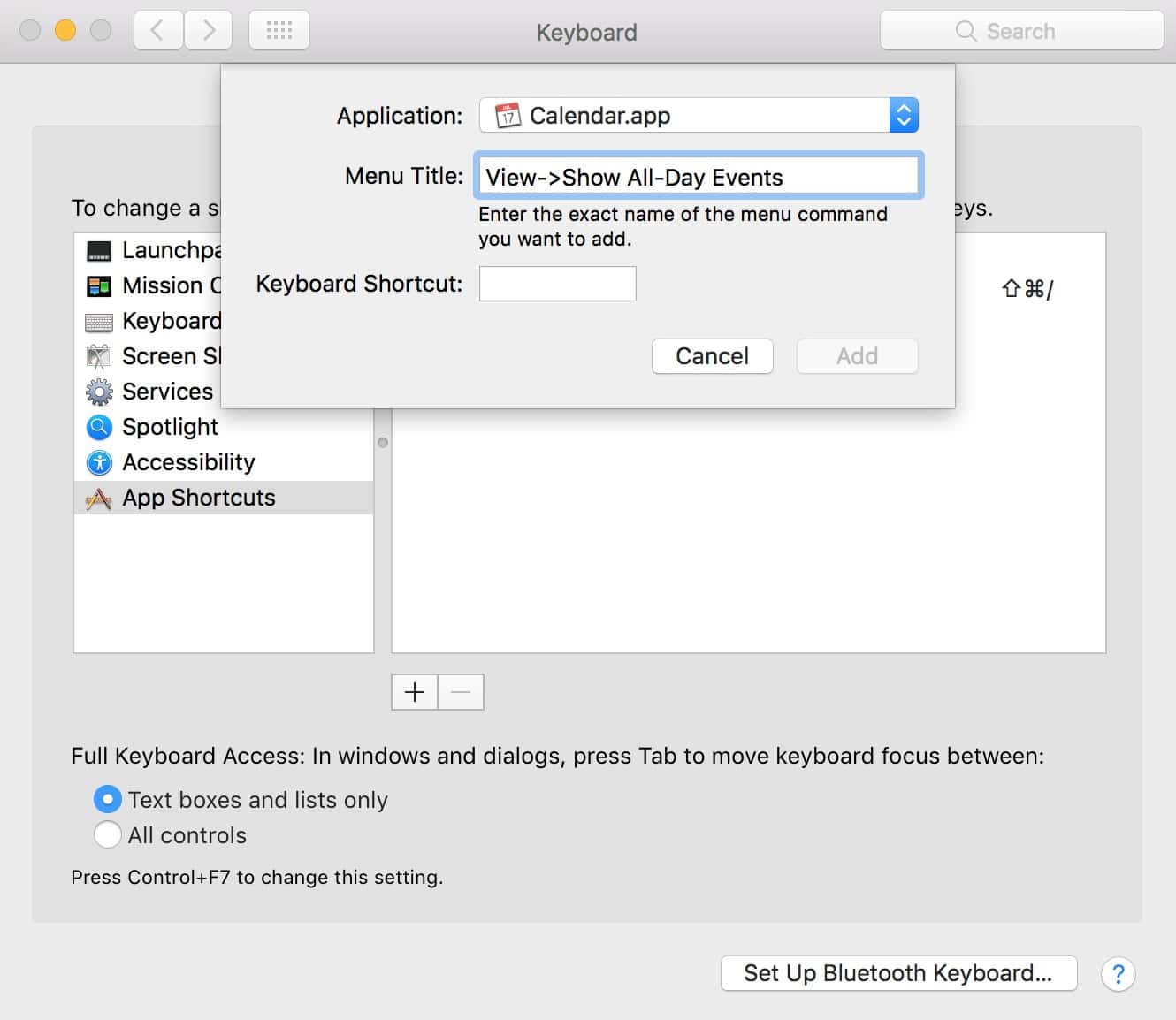Select the Spotlight magnifier icon

[x=99, y=427]
